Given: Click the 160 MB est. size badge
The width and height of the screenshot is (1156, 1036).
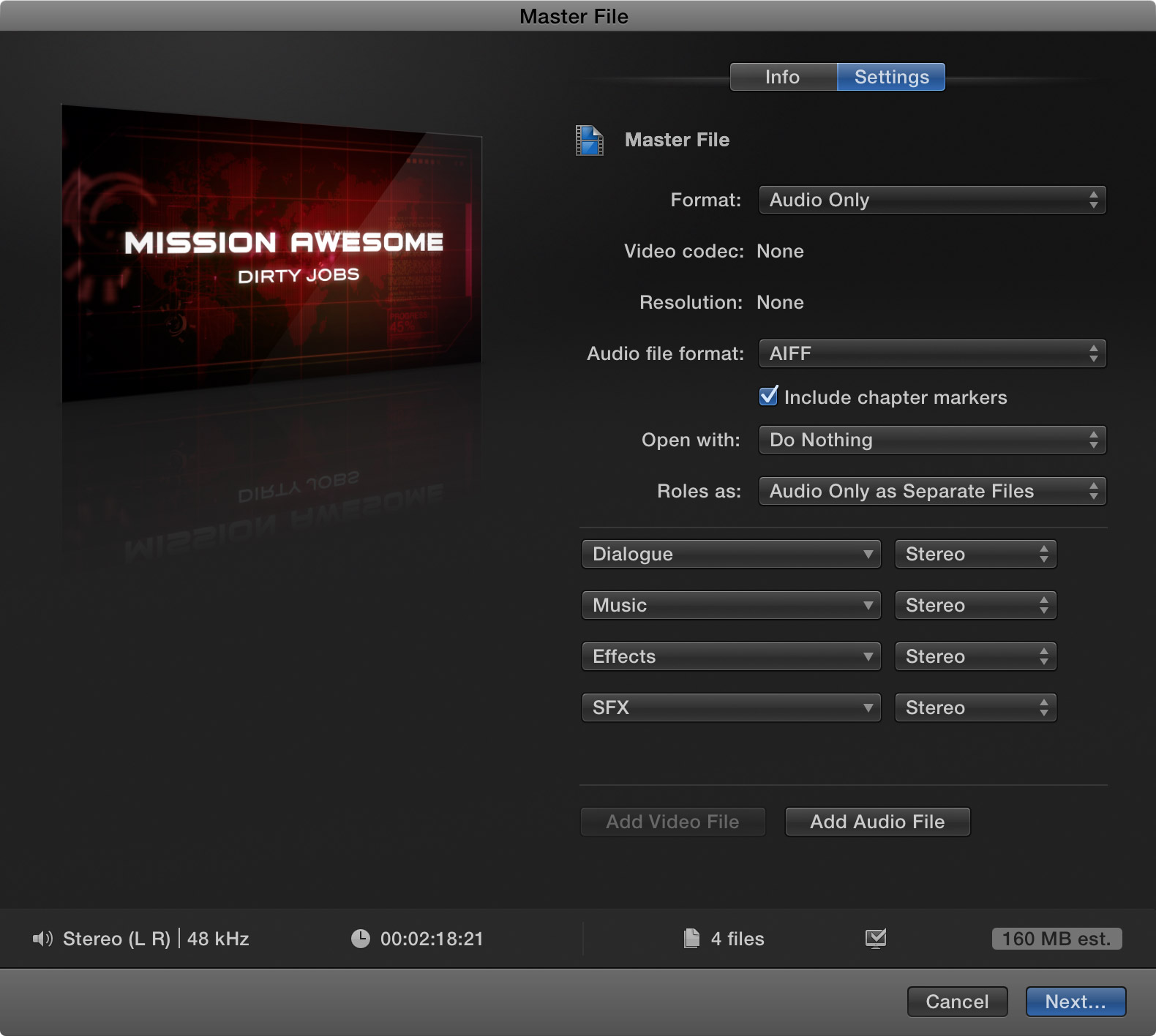Looking at the screenshot, I should pyautogui.click(x=1056, y=939).
